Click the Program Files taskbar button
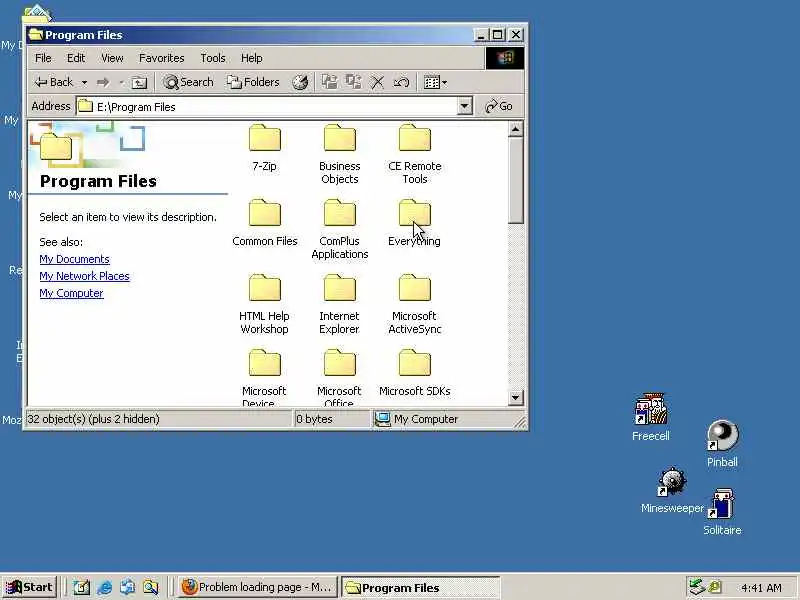The image size is (800, 600). point(419,587)
